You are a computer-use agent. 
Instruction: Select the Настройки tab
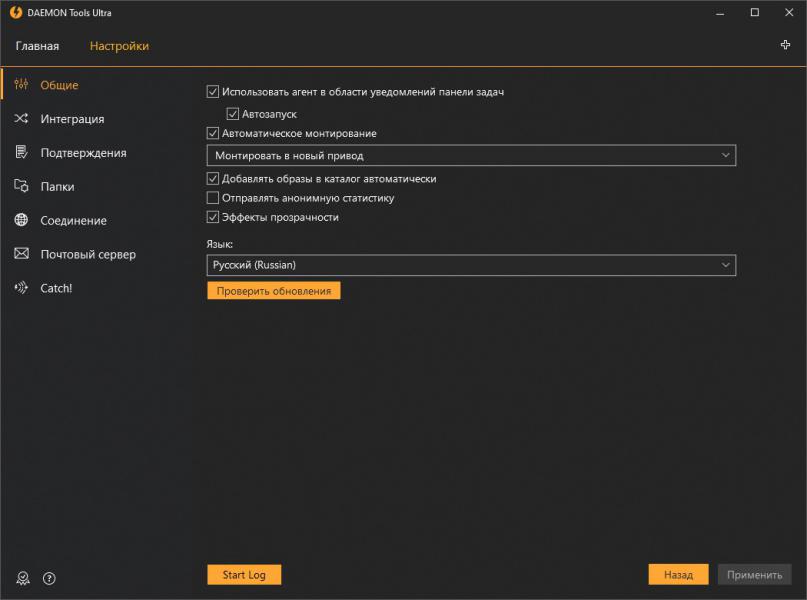[119, 46]
